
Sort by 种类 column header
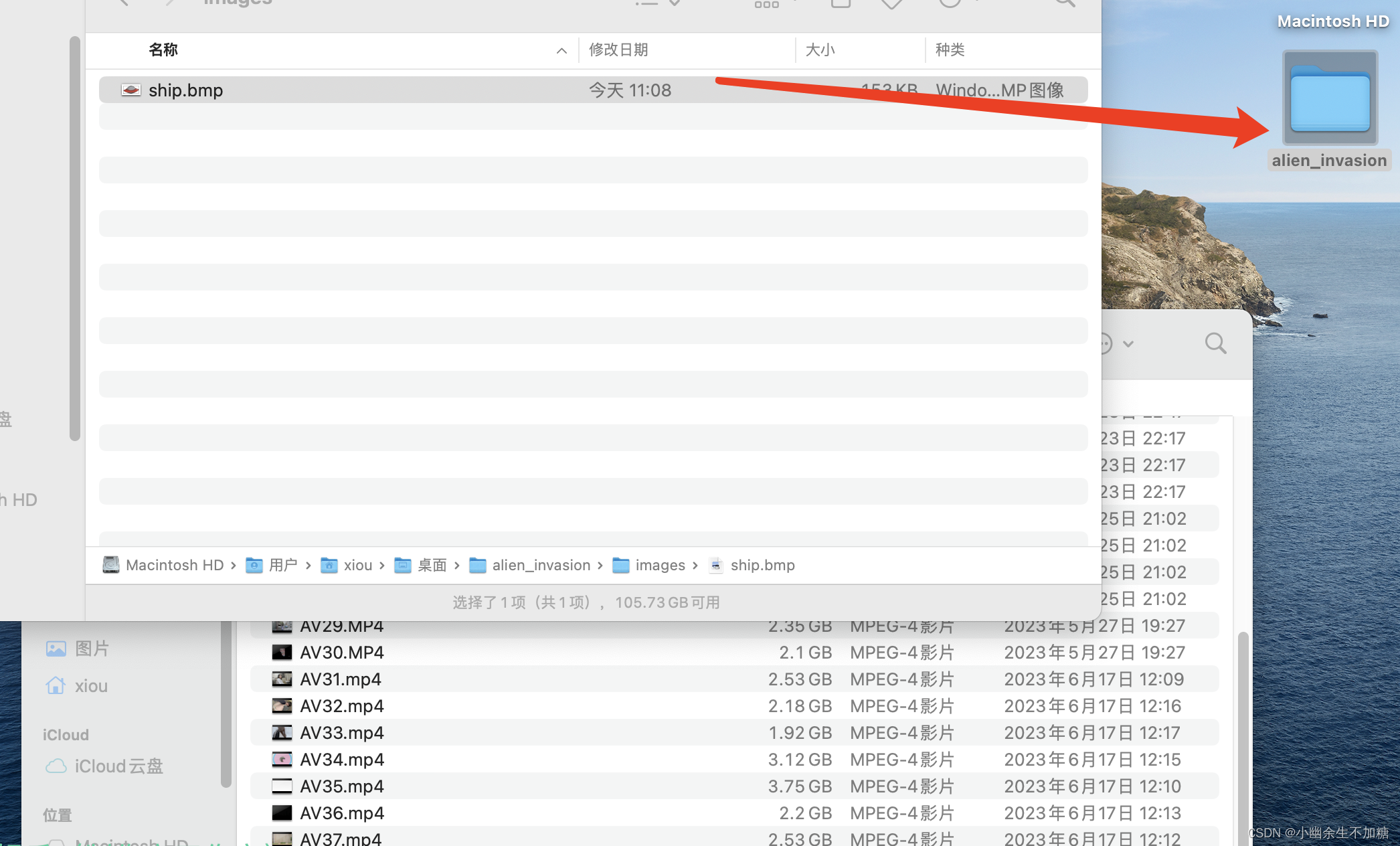coord(950,50)
